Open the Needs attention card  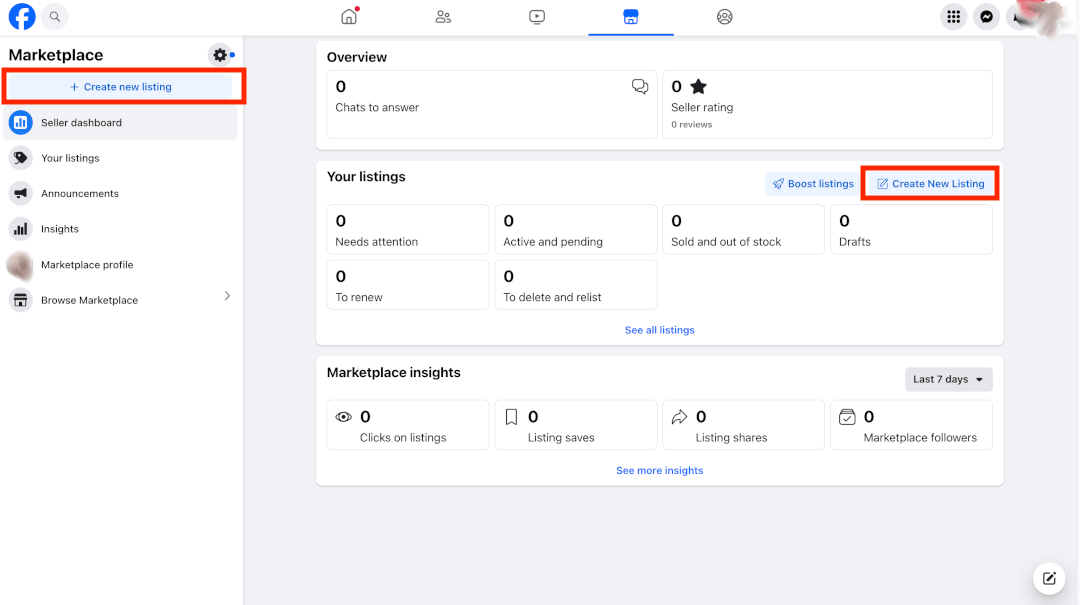point(408,229)
